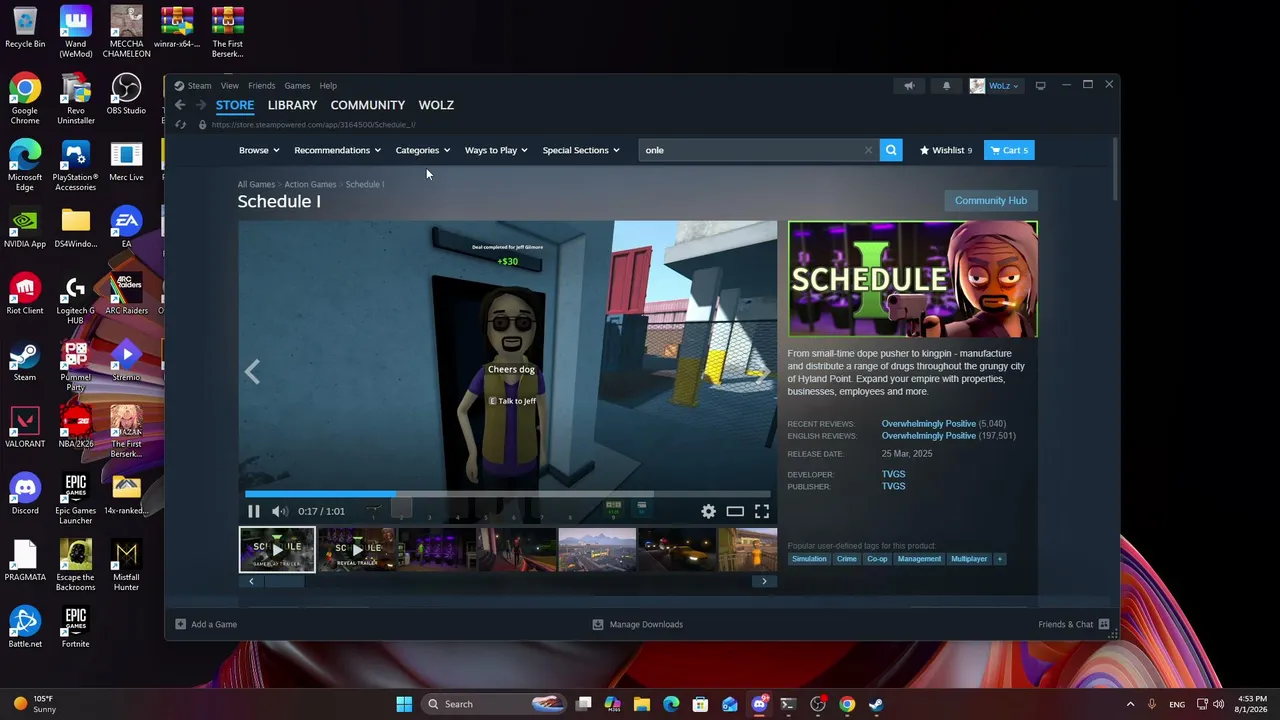Viewport: 1280px width, 720px height.
Task: Open the Windows Start menu
Action: click(404, 704)
